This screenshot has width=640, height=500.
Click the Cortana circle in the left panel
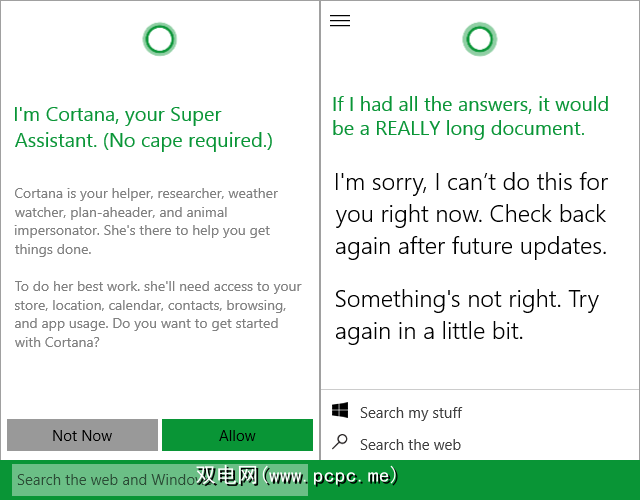159,40
